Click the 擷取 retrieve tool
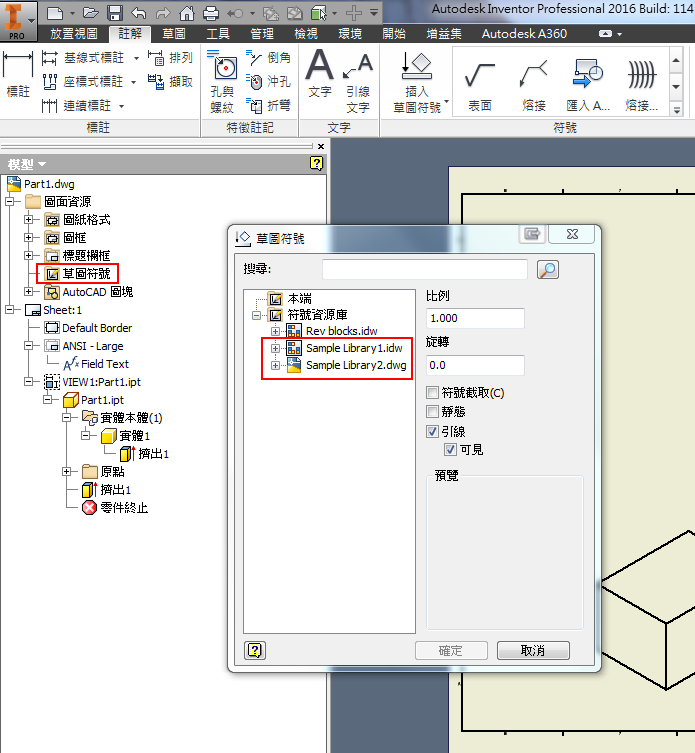Viewport: 695px width, 753px height. (170, 82)
